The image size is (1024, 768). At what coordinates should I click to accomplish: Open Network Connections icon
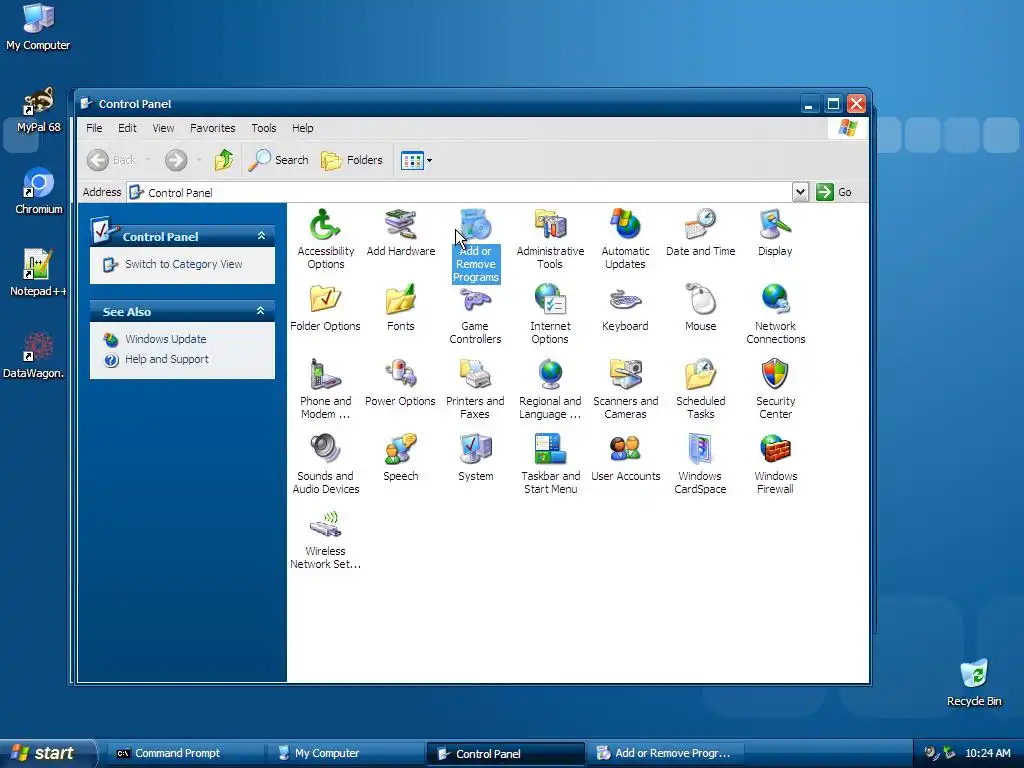[775, 313]
